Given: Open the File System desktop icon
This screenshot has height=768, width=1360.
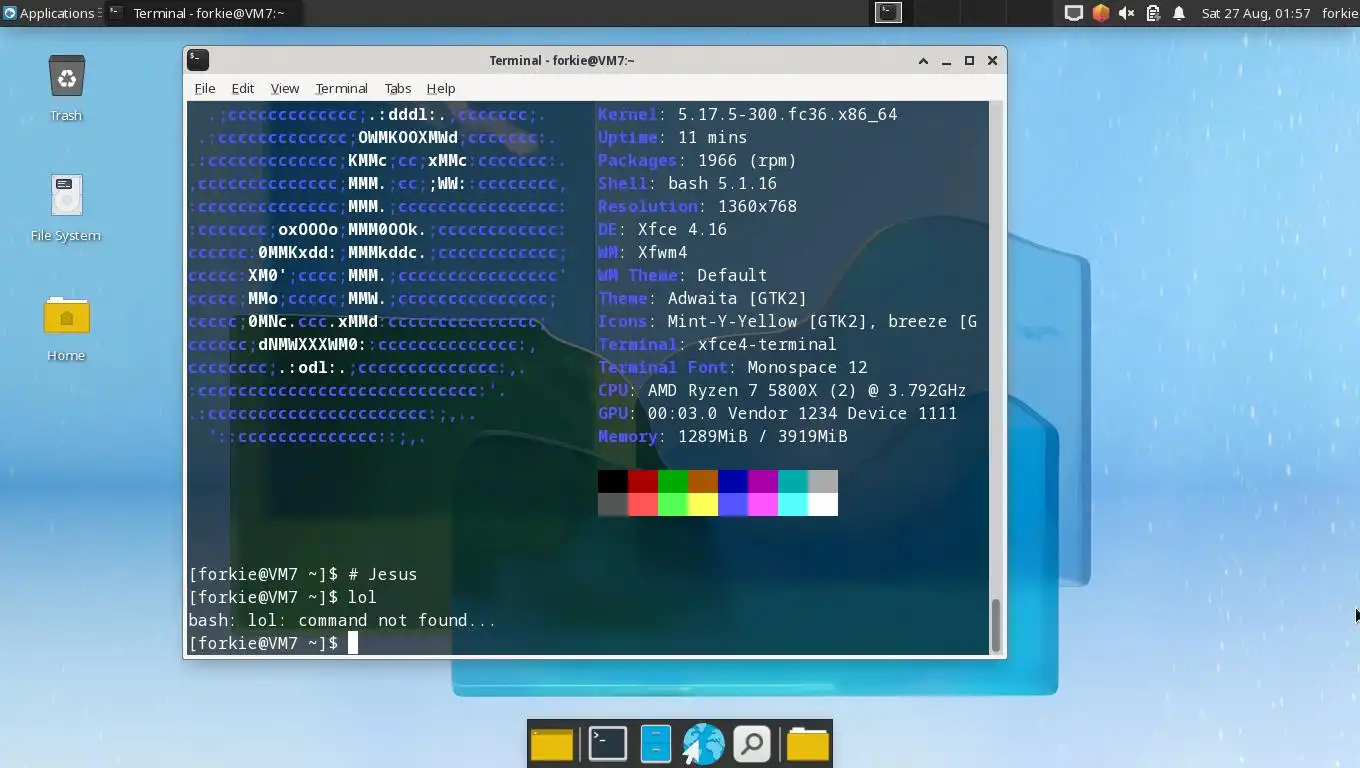Looking at the screenshot, I should [66, 197].
